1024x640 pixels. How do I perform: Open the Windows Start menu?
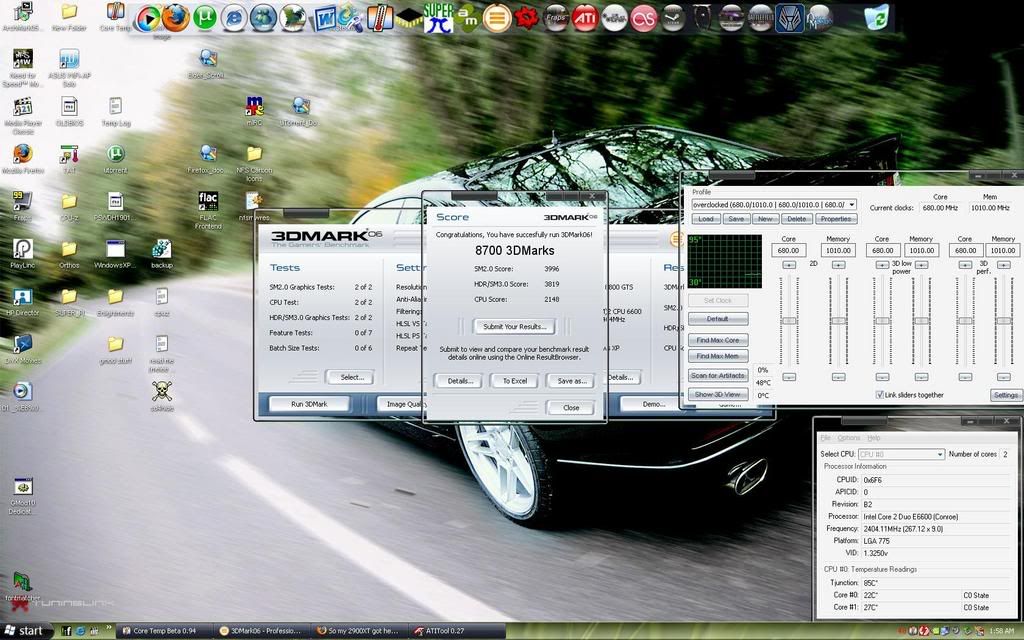coord(24,631)
